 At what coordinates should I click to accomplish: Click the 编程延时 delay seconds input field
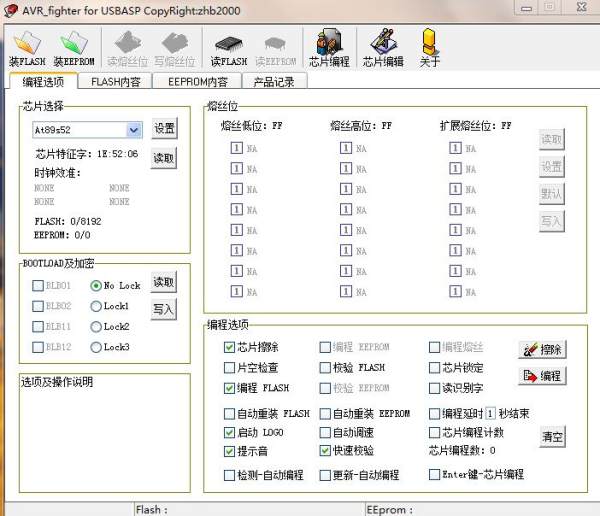click(491, 413)
